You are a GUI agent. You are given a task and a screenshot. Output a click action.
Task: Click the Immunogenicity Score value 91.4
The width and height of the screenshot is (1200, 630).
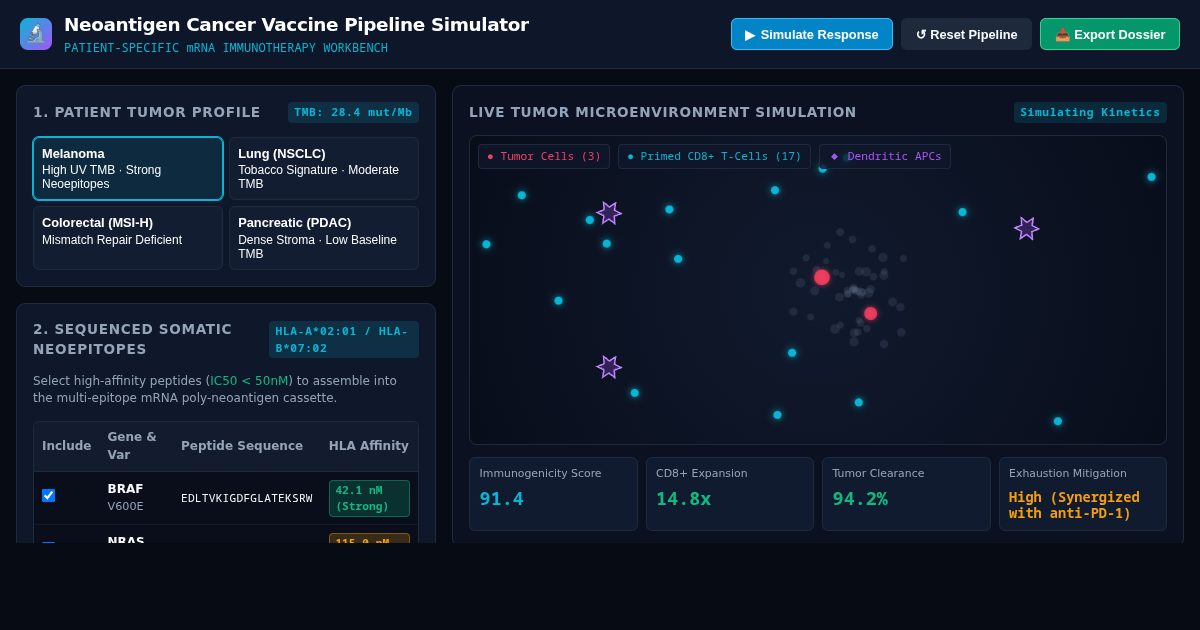click(501, 498)
